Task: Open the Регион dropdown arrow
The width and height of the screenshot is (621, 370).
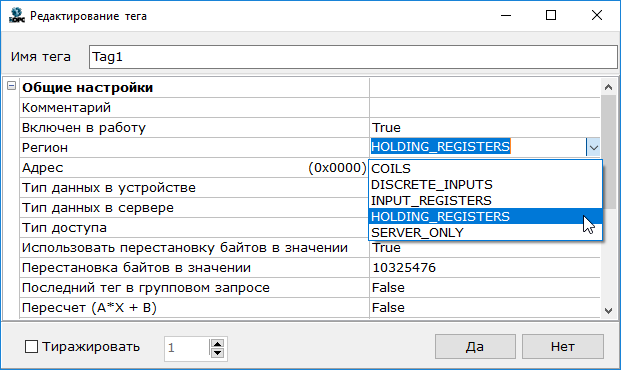Action: [x=593, y=147]
